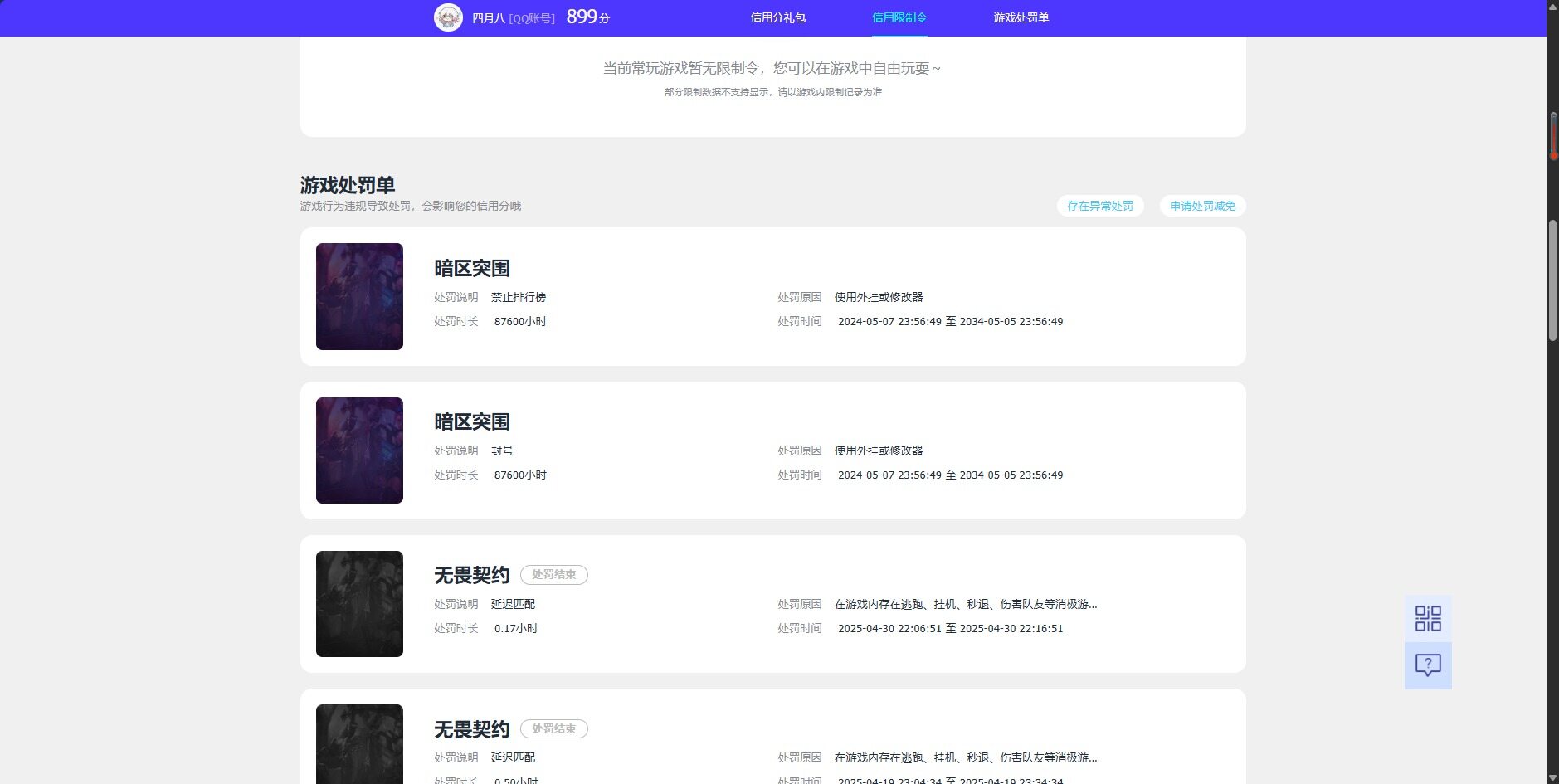Open 信用分礼包 tab

click(x=777, y=17)
